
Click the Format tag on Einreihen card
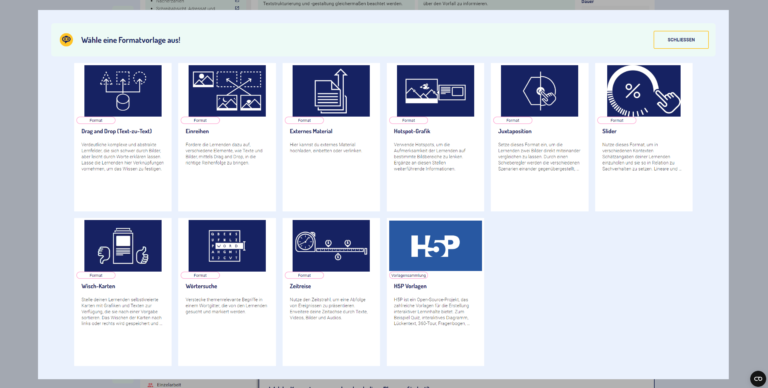(200, 120)
